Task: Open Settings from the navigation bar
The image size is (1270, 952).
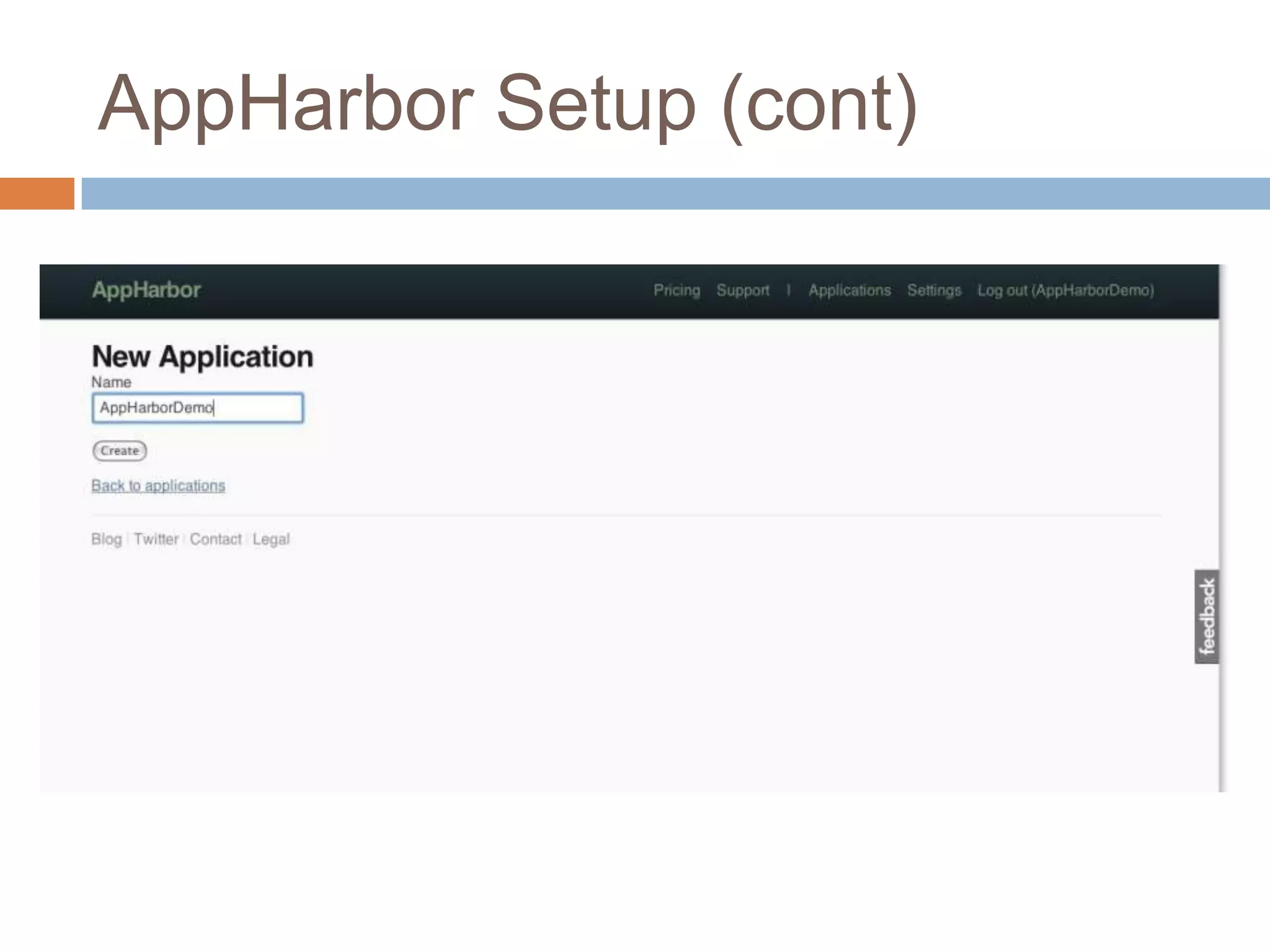Action: click(x=934, y=291)
